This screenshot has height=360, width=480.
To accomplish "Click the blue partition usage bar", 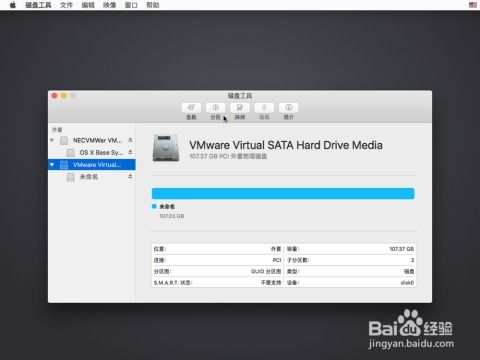I will tap(283, 194).
